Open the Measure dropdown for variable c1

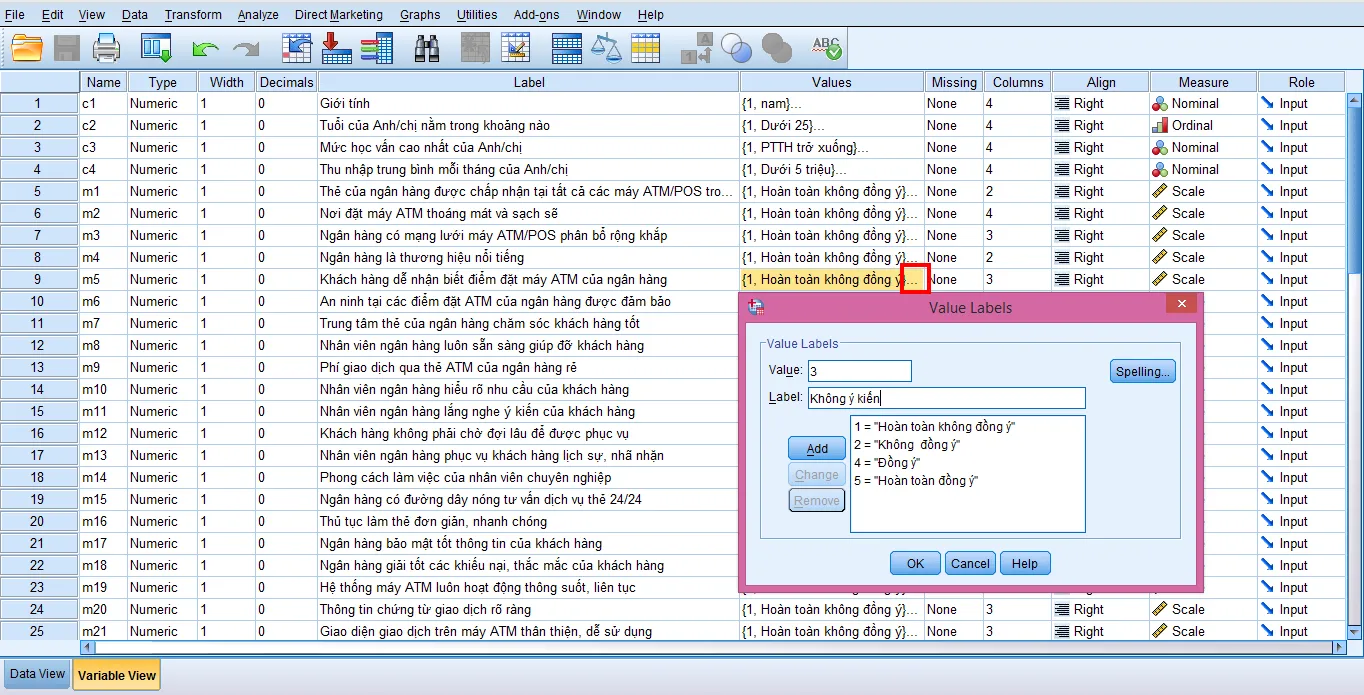(1202, 103)
